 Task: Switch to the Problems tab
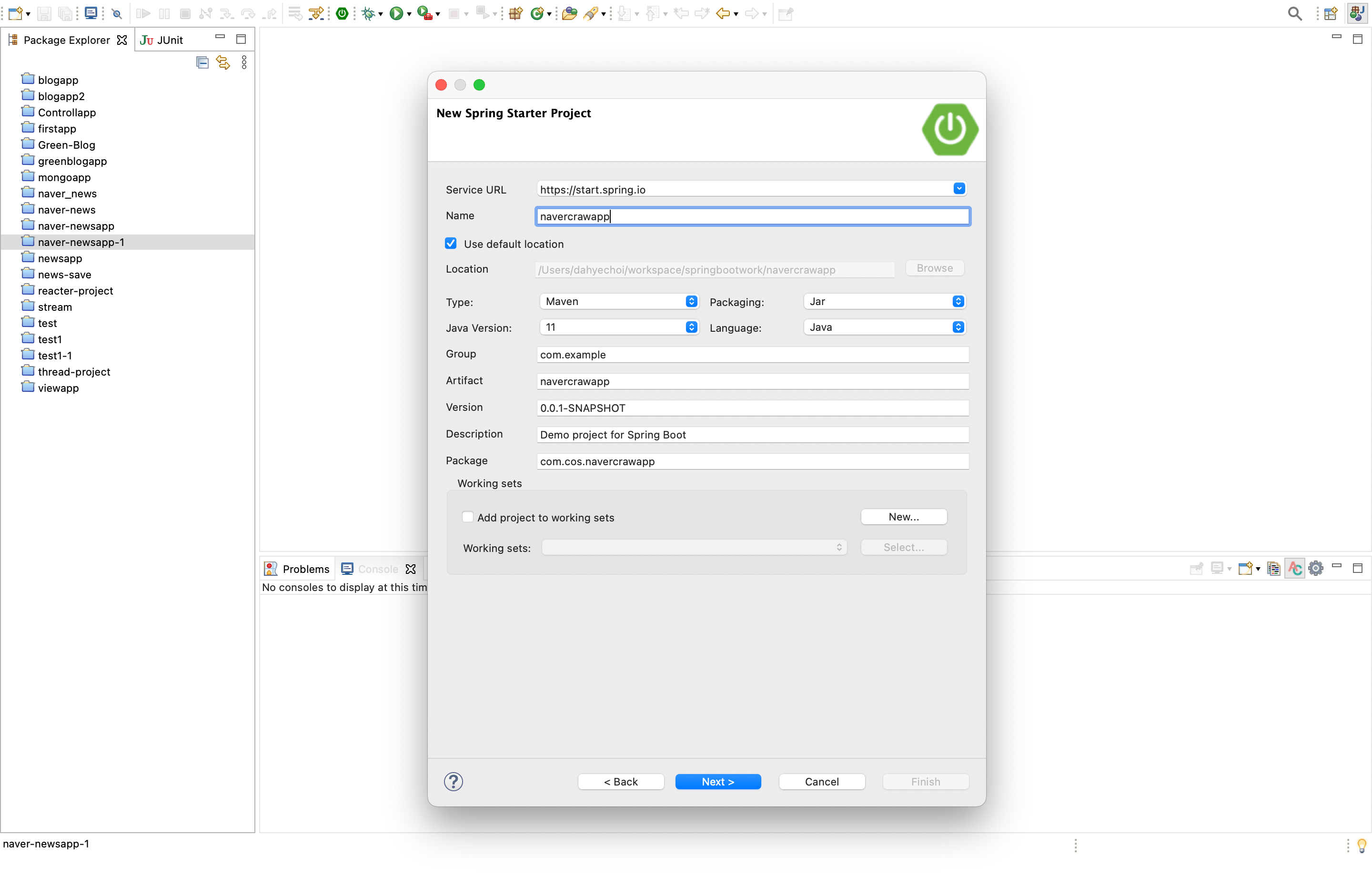[x=297, y=569]
